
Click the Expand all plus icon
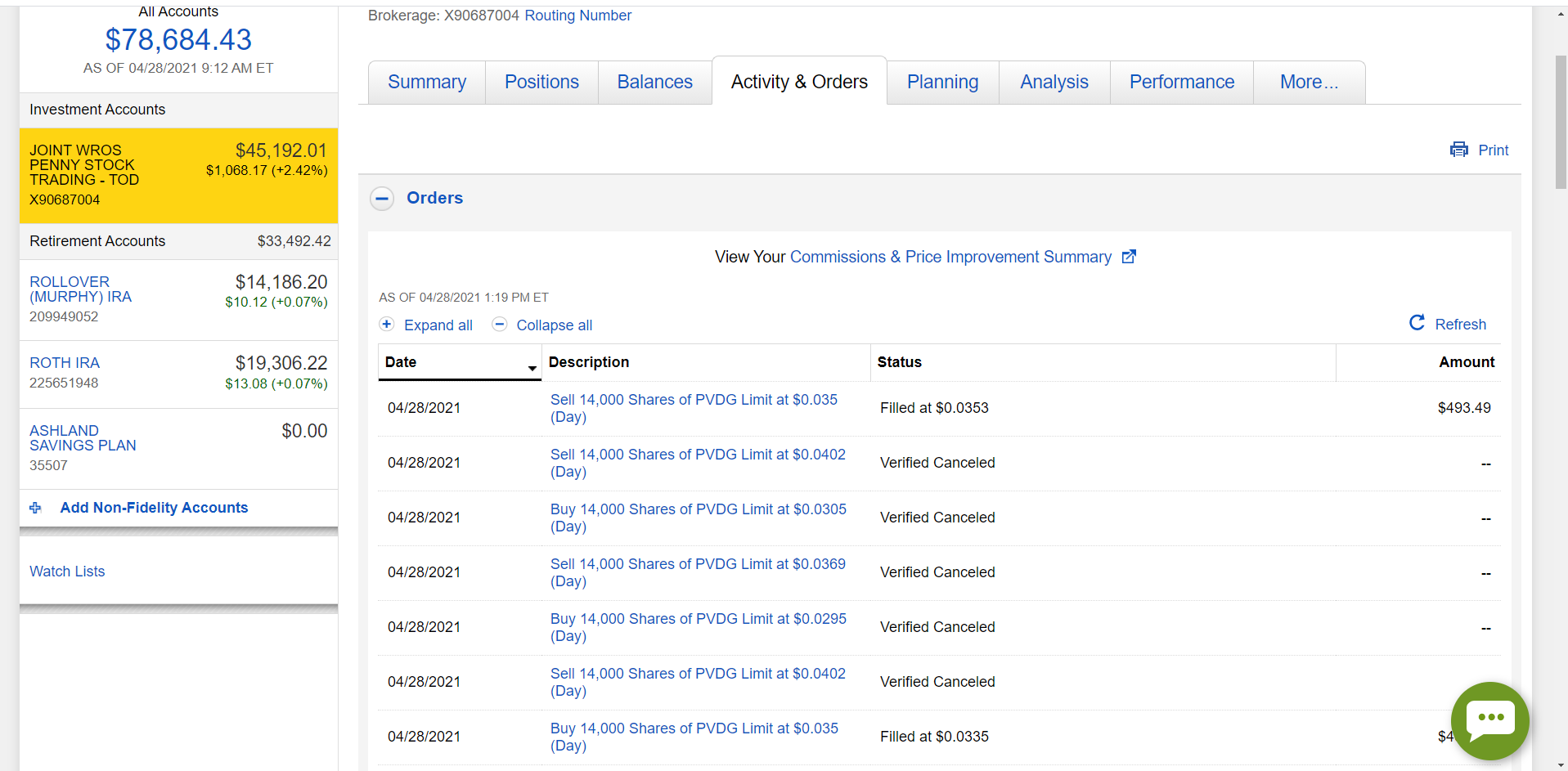pos(387,325)
